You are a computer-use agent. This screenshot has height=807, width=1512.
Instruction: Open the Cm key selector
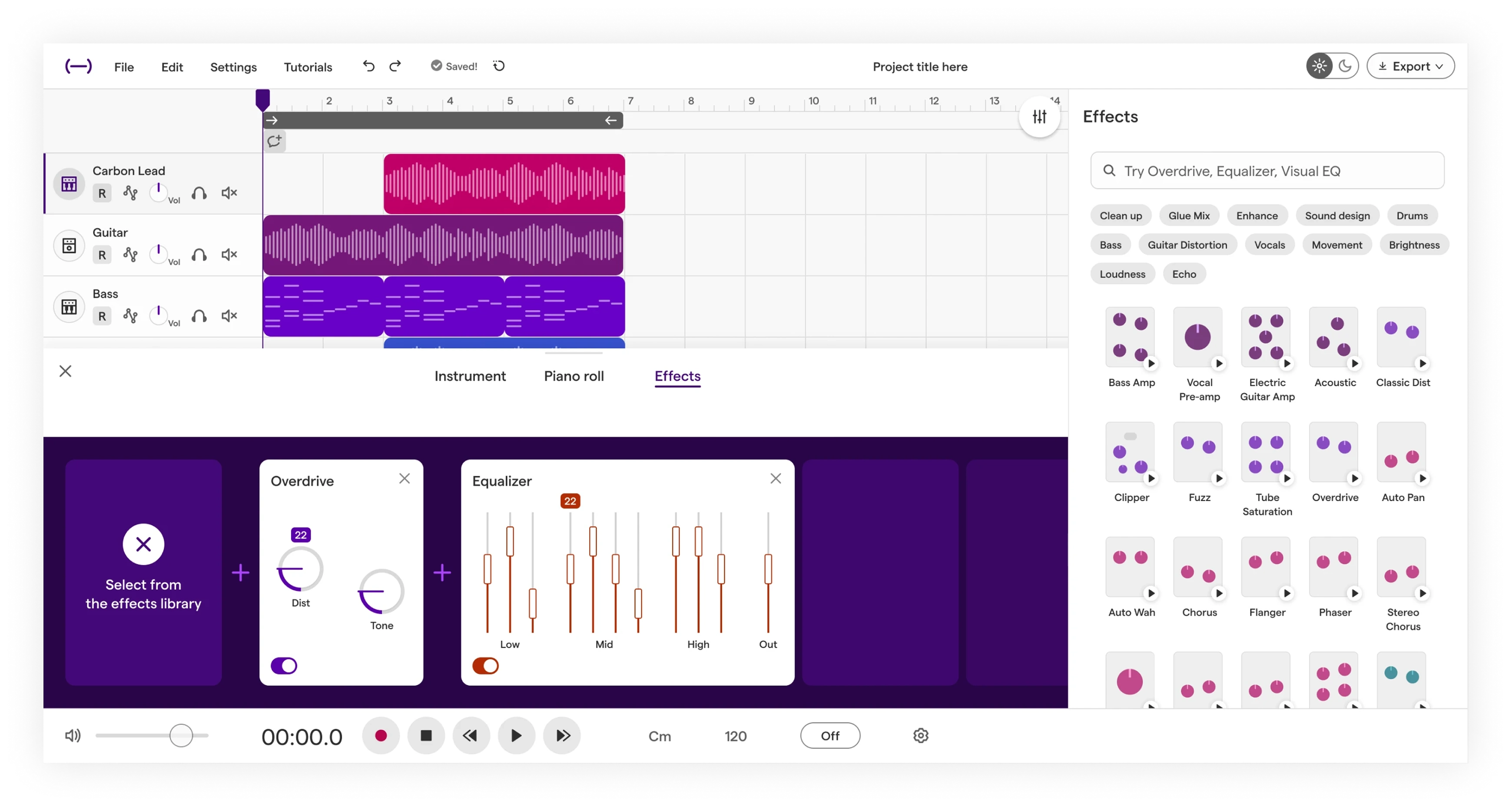pyautogui.click(x=659, y=736)
